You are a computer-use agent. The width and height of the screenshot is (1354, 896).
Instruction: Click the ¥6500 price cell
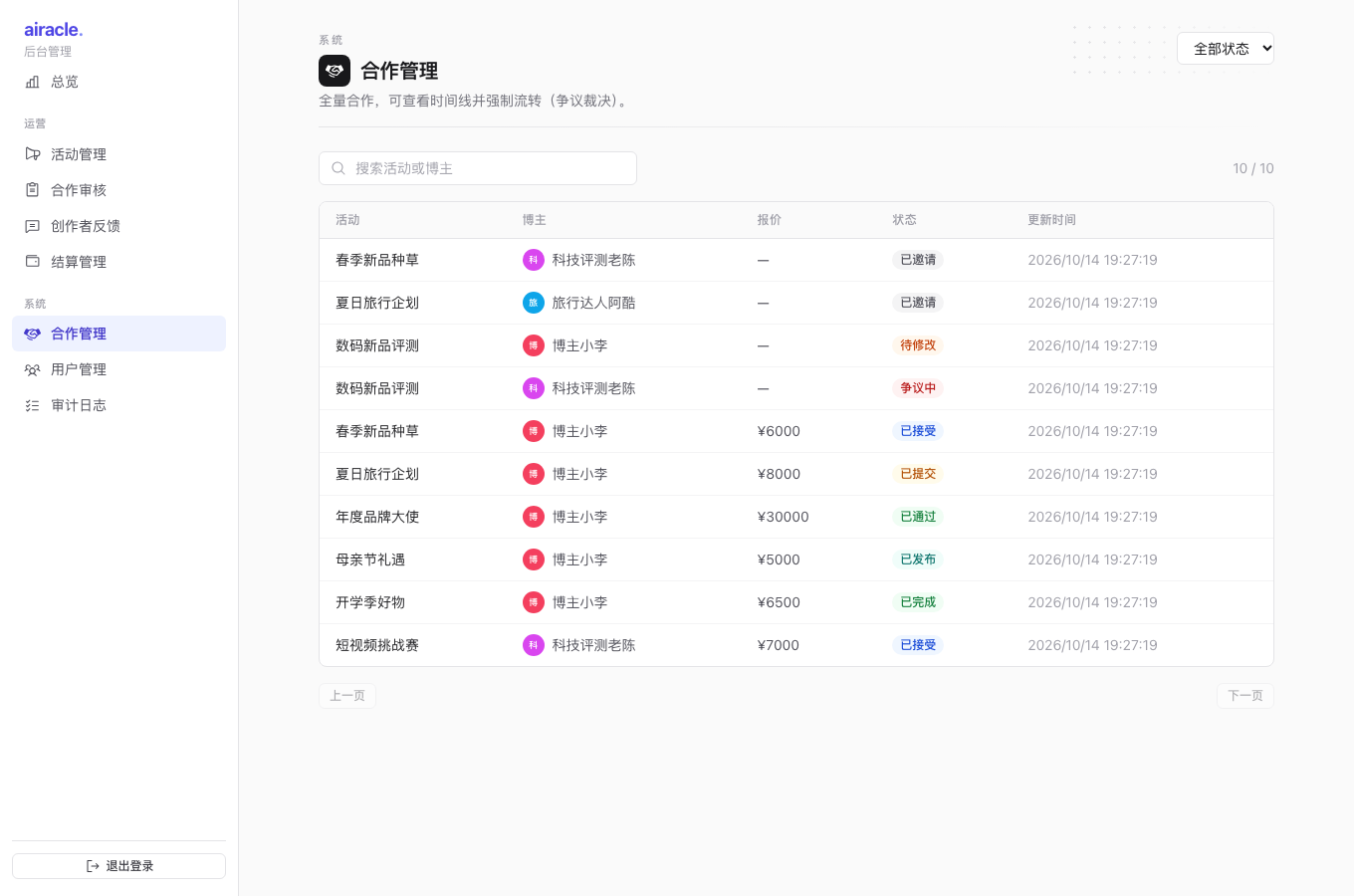[x=779, y=602]
